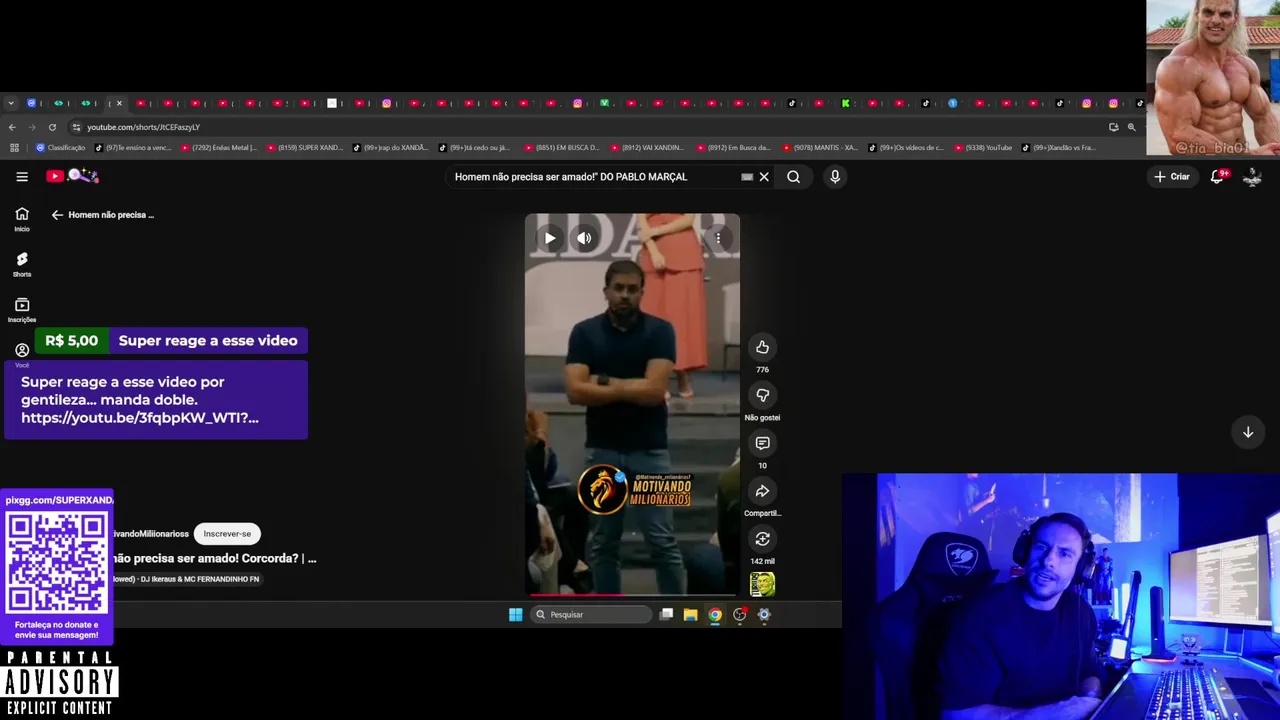Open the MotivandoMilionarioss channel name
1280x720 pixels.
pos(150,534)
